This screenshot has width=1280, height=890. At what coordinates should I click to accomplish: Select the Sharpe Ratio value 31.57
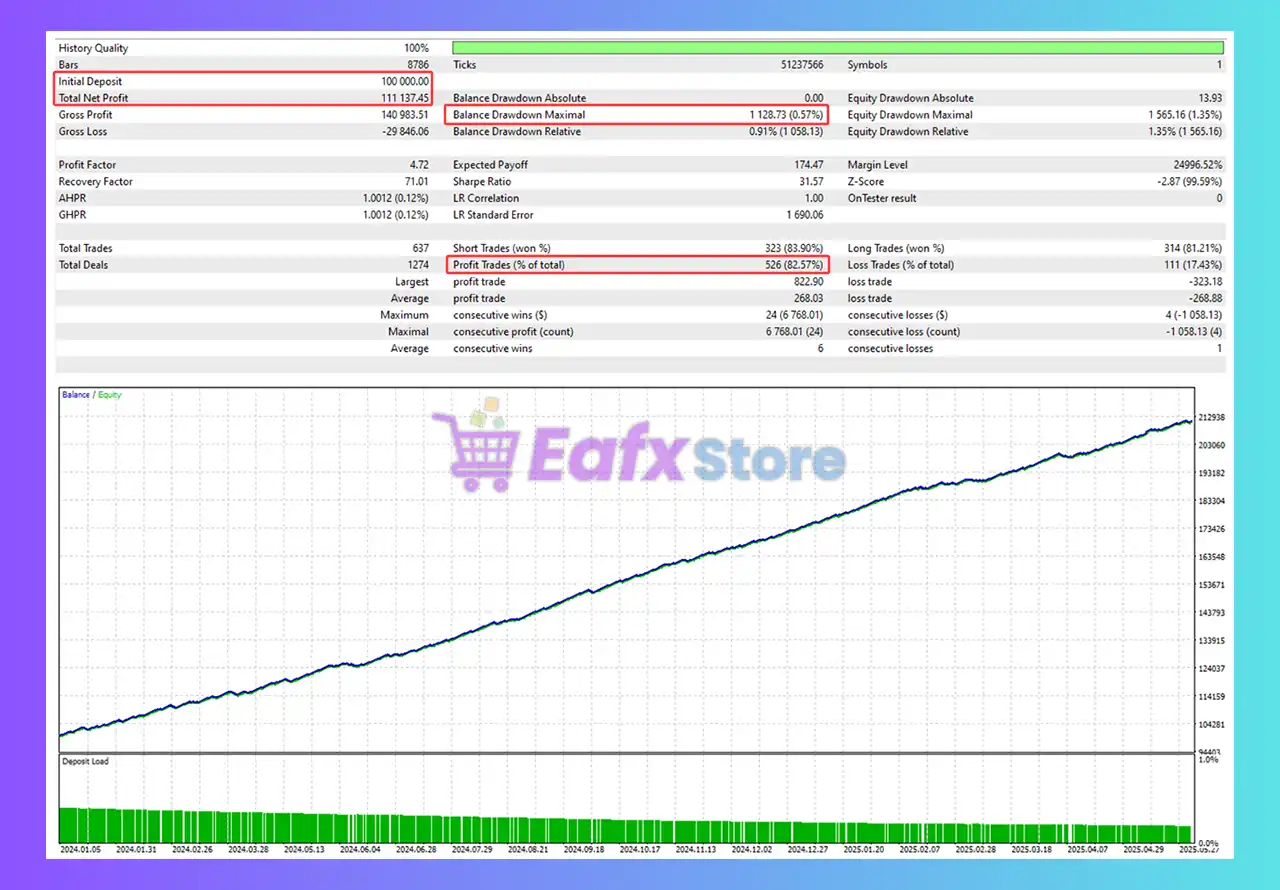pyautogui.click(x=811, y=182)
